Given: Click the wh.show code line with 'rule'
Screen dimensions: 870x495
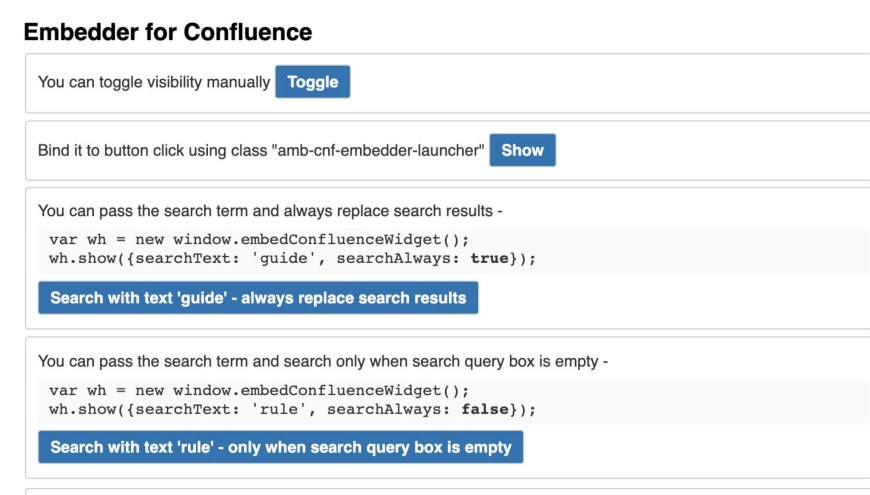Looking at the screenshot, I should (292, 409).
